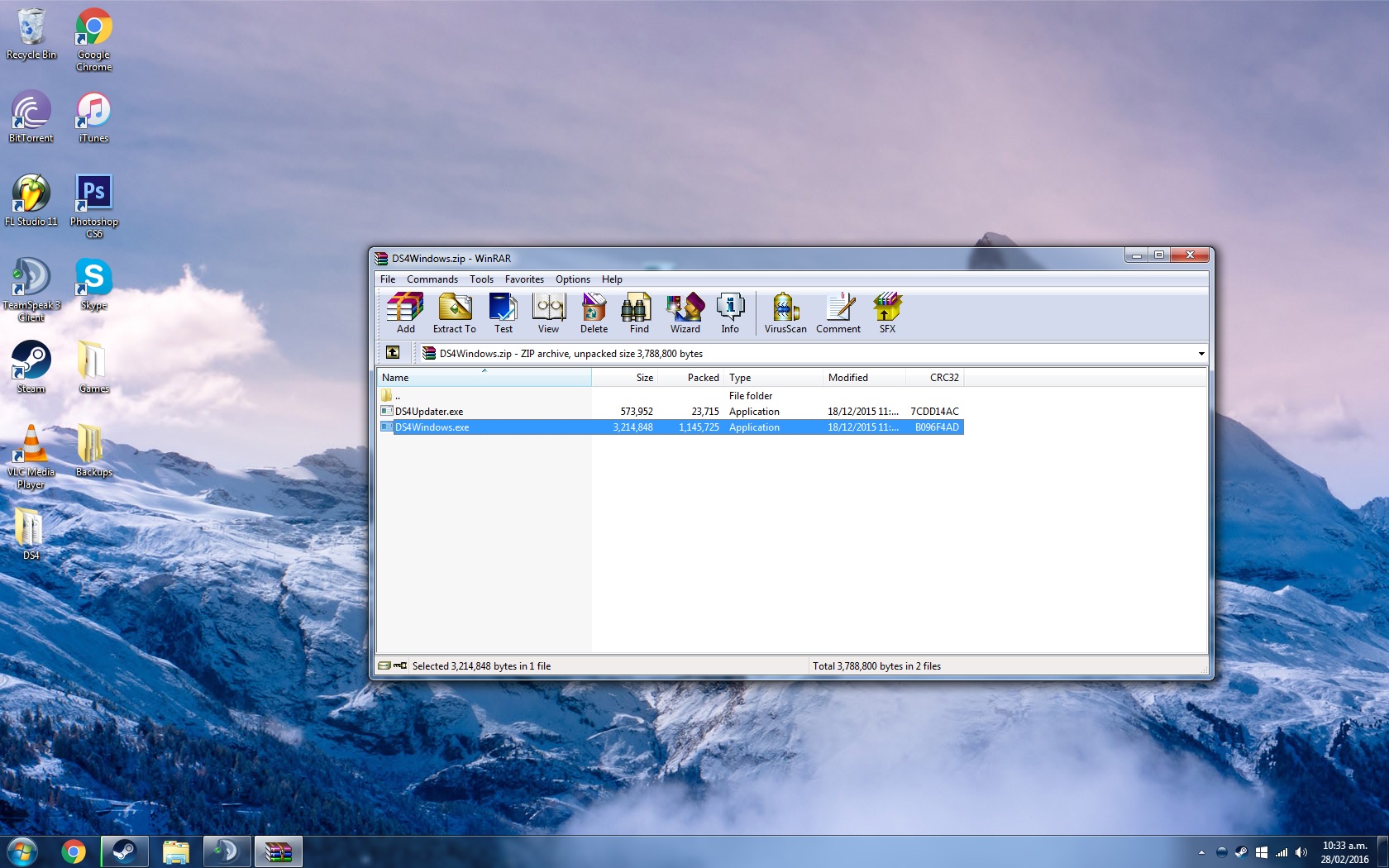Launch the Wizard from the toolbar

[x=685, y=312]
